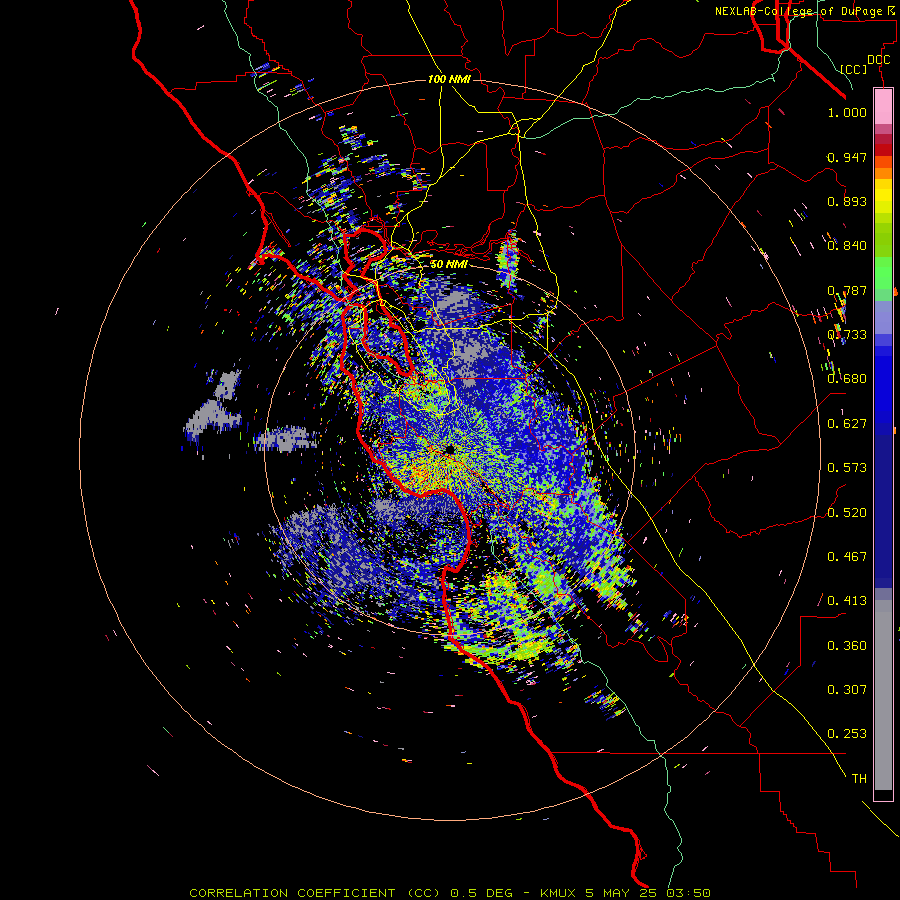
Task: Select the 0.893 scale value
Action: click(x=847, y=201)
